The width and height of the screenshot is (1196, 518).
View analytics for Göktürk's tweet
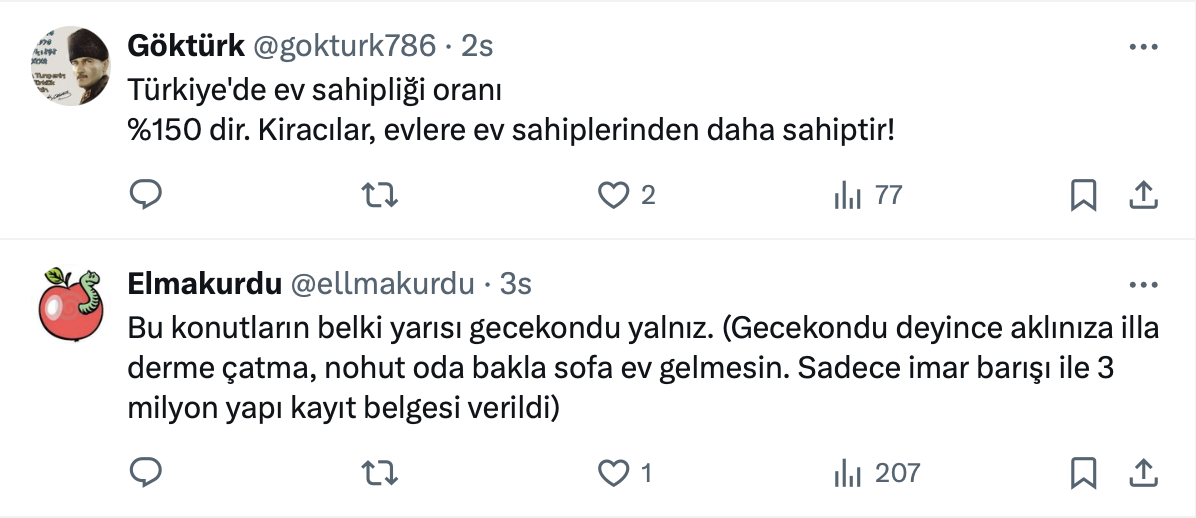point(847,195)
